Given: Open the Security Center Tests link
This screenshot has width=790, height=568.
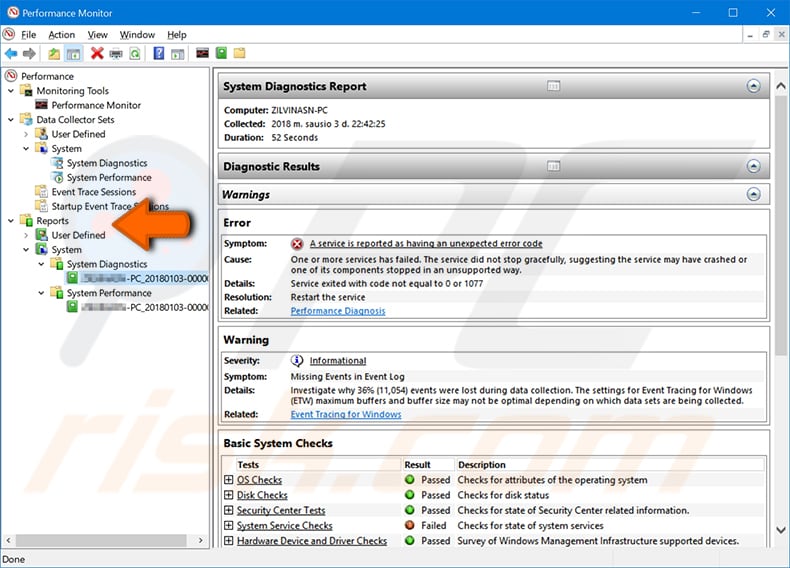Looking at the screenshot, I should (281, 510).
